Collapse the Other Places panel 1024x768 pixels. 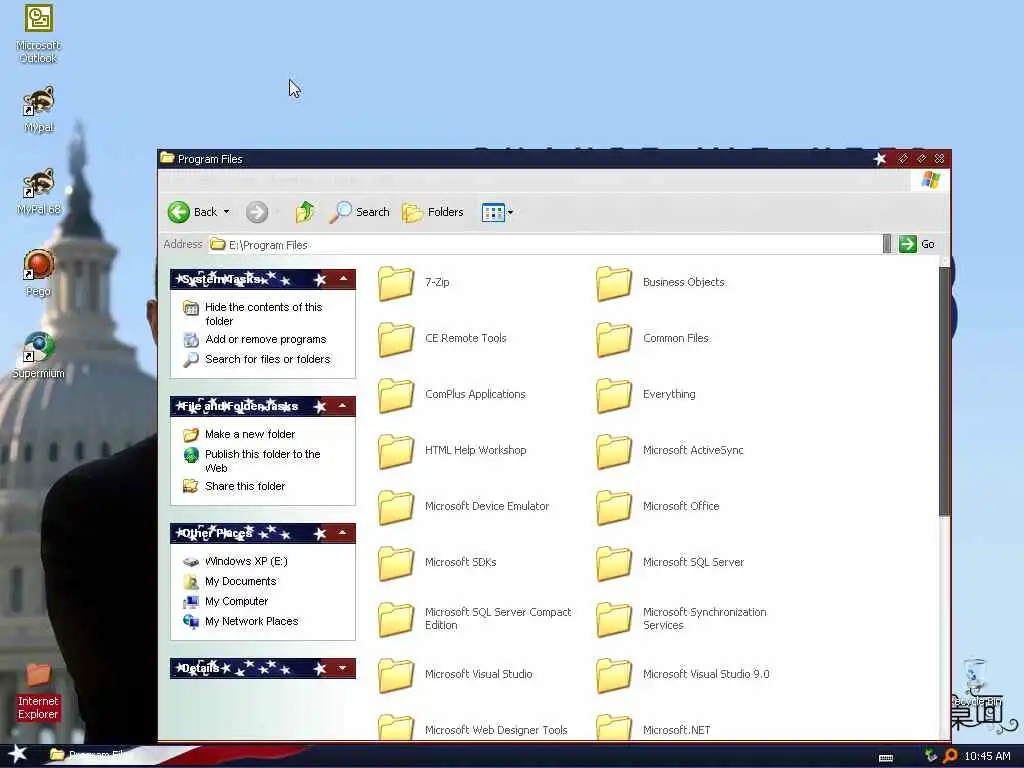tap(343, 533)
